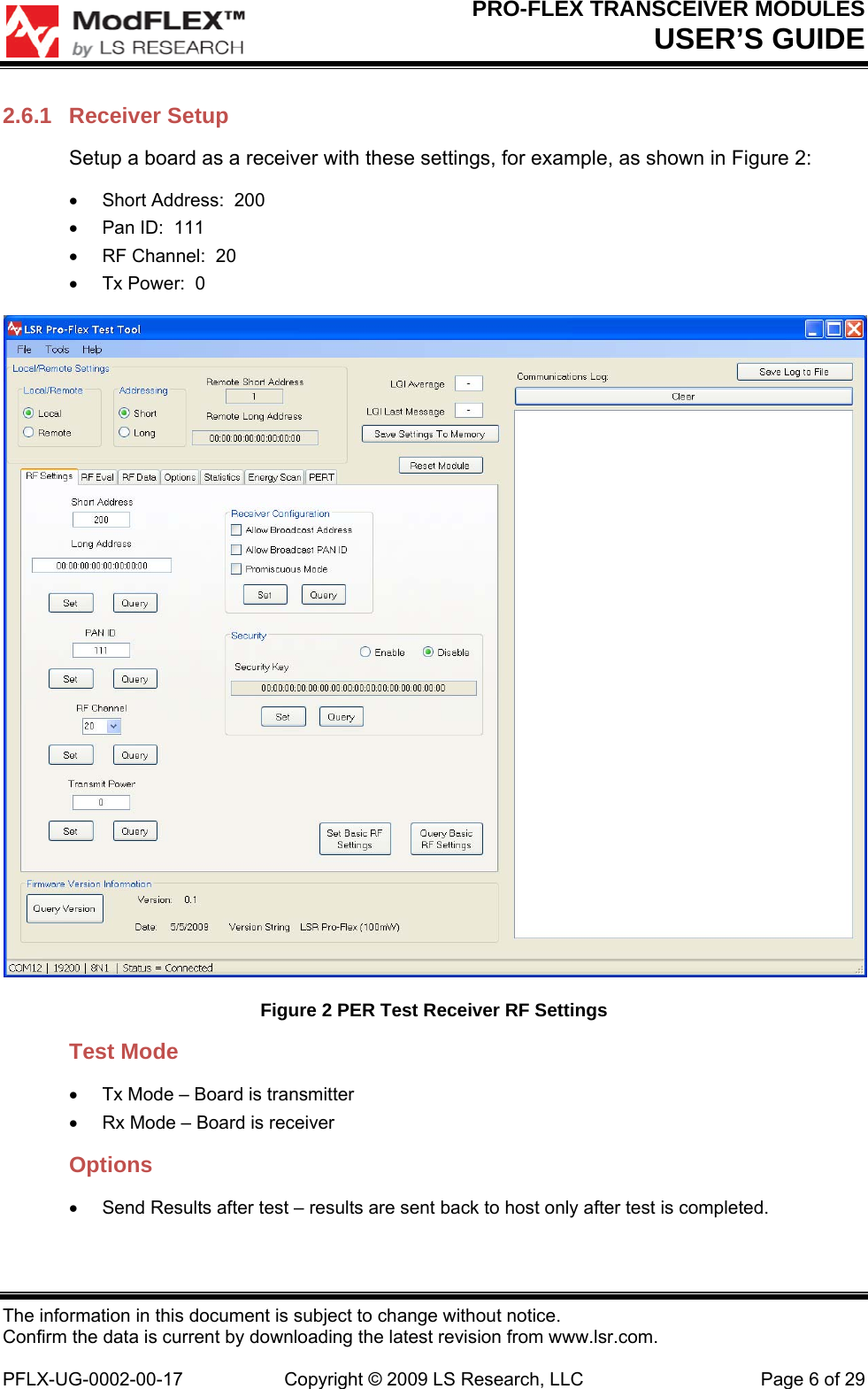The width and height of the screenshot is (868, 1389).
Task: Switch to the Energy Scan tab
Action: coord(274,477)
